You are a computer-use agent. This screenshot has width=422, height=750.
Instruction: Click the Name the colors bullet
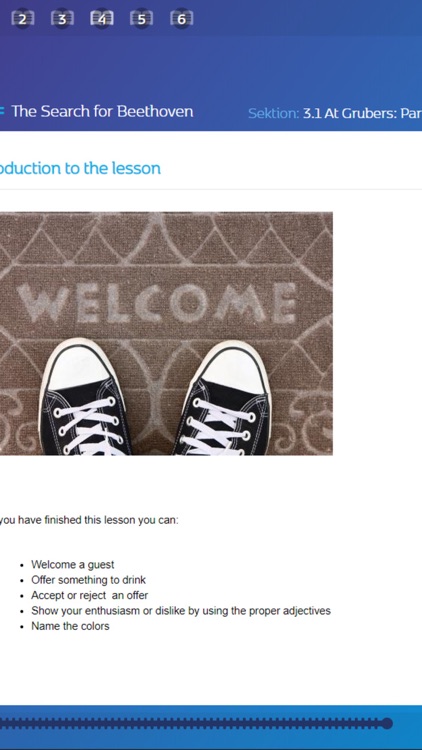(x=70, y=626)
